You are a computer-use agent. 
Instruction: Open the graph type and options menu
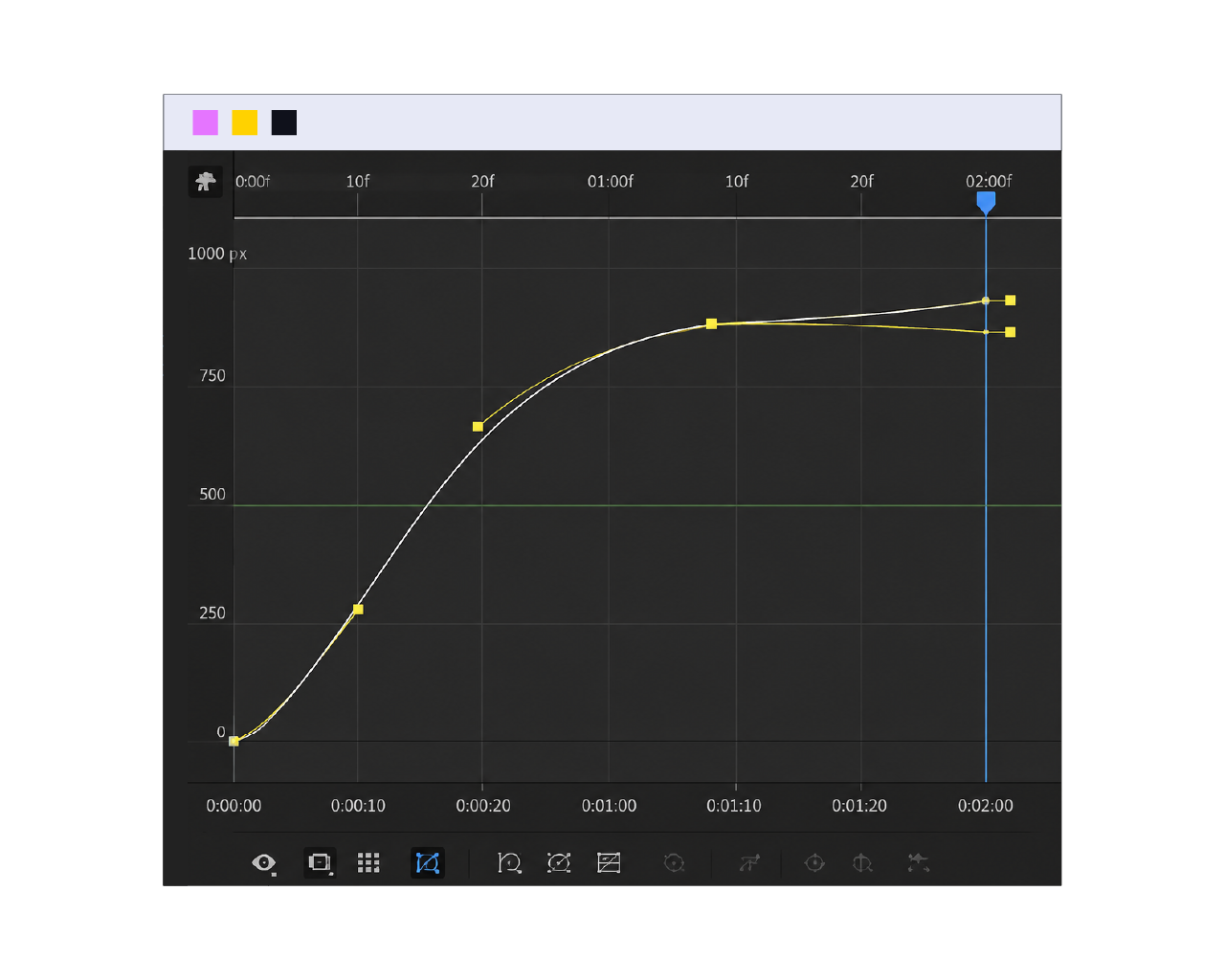click(x=320, y=863)
